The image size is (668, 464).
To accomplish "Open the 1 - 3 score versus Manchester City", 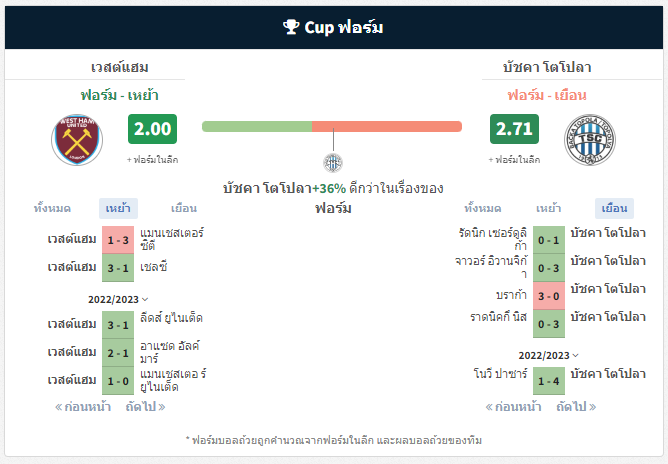I will pyautogui.click(x=118, y=240).
